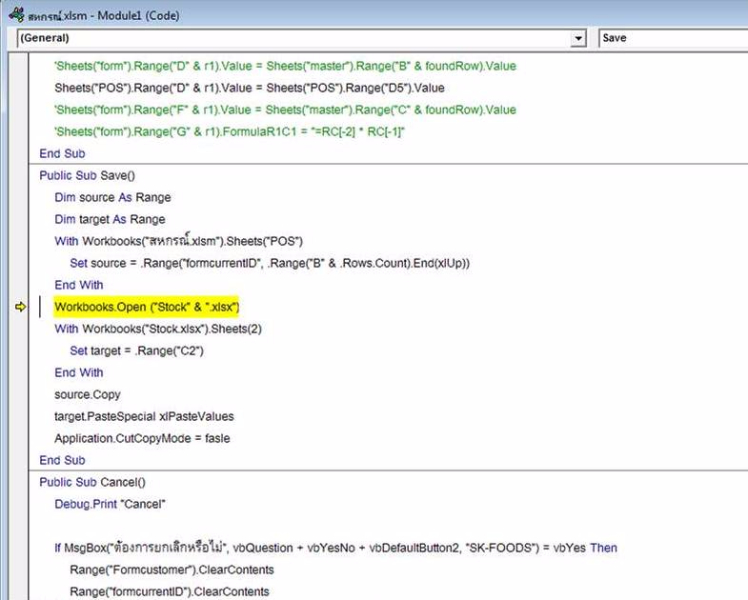The height and width of the screenshot is (600, 748).
Task: Open the Save procedure dropdown
Action: 672,38
